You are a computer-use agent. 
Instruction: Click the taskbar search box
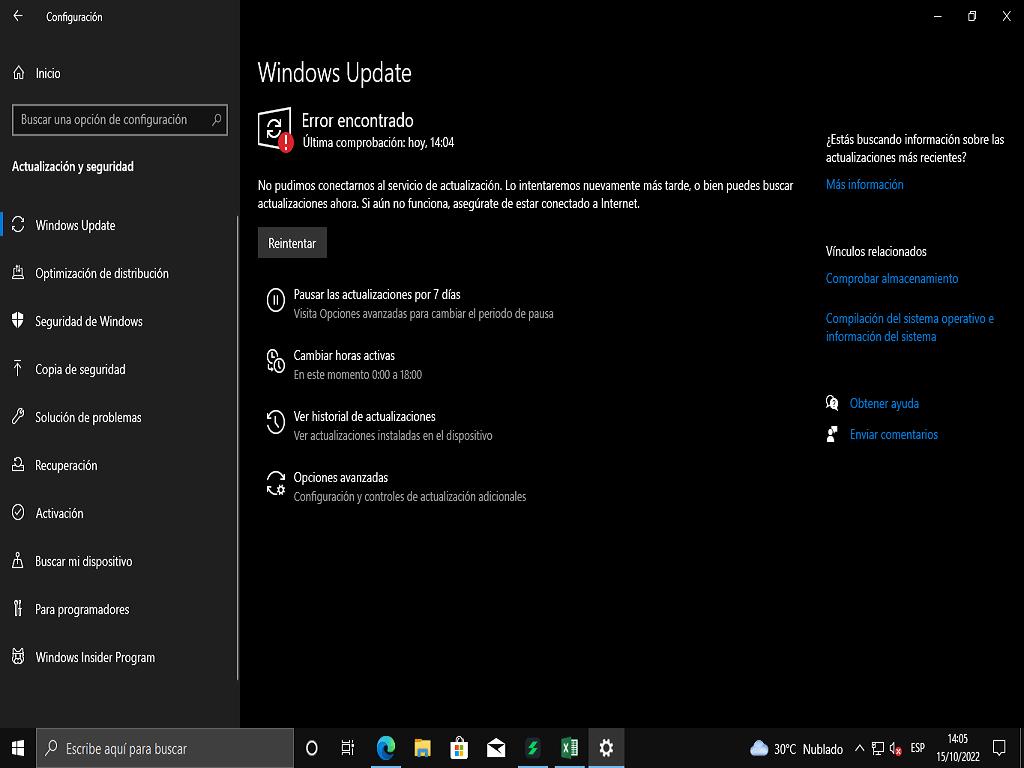click(x=165, y=748)
